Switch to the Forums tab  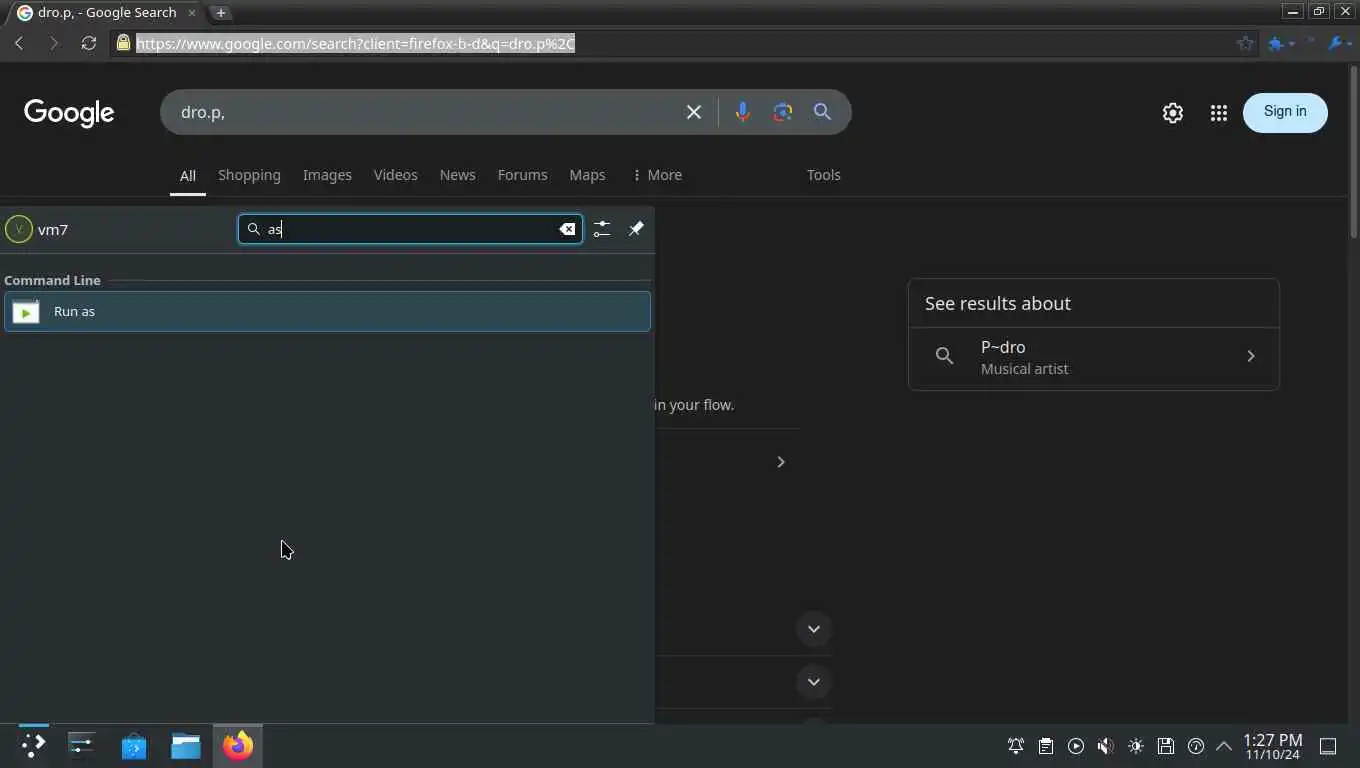pyautogui.click(x=522, y=175)
